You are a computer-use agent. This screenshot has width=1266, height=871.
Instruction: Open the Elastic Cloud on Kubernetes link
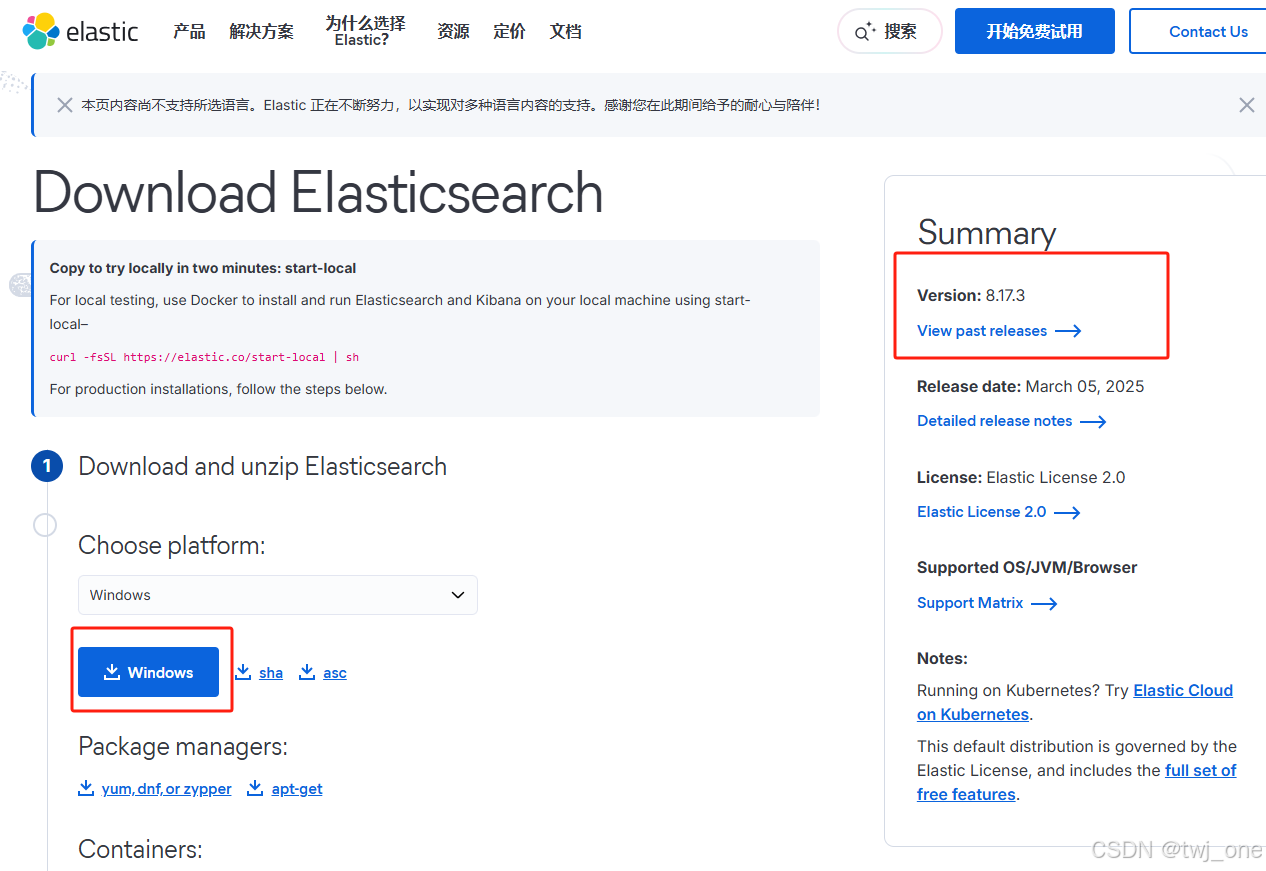[1182, 691]
